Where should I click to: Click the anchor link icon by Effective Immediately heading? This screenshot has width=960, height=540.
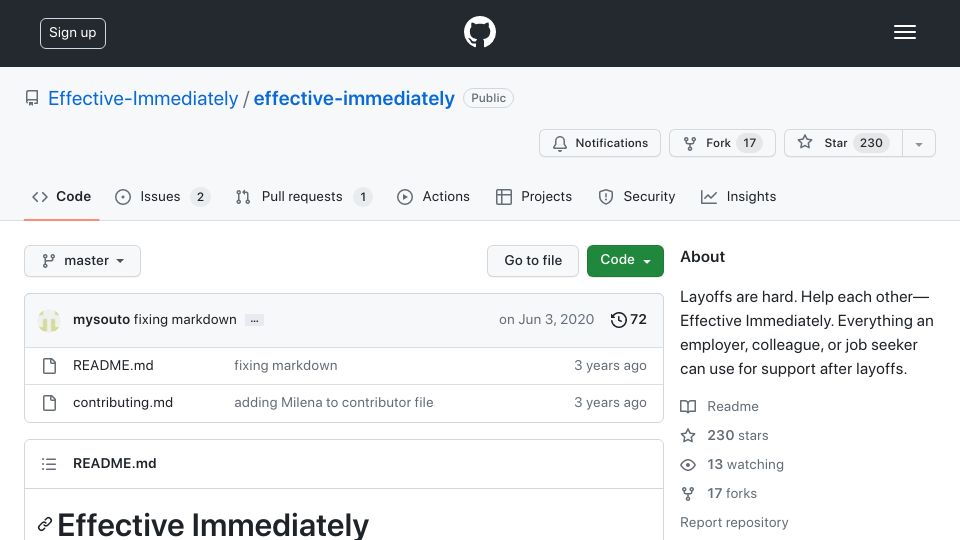point(44,525)
